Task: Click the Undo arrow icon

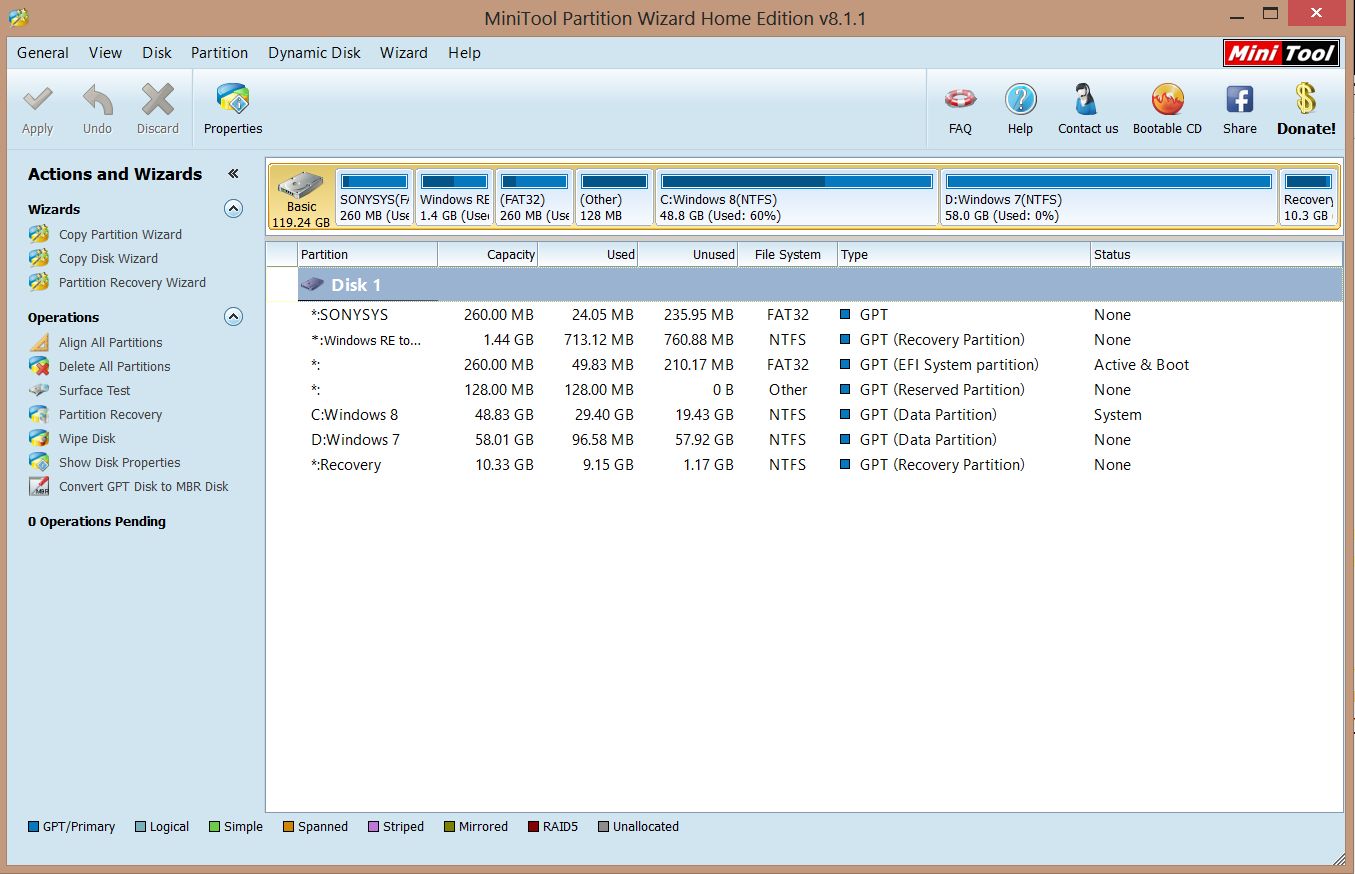Action: coord(97,101)
